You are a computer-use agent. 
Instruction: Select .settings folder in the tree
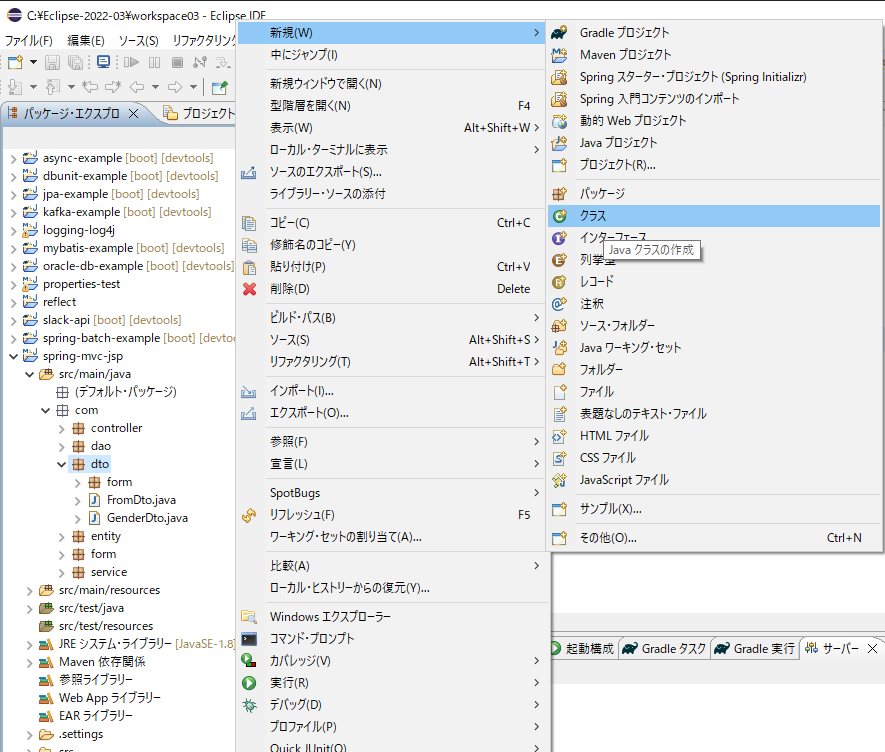point(81,734)
